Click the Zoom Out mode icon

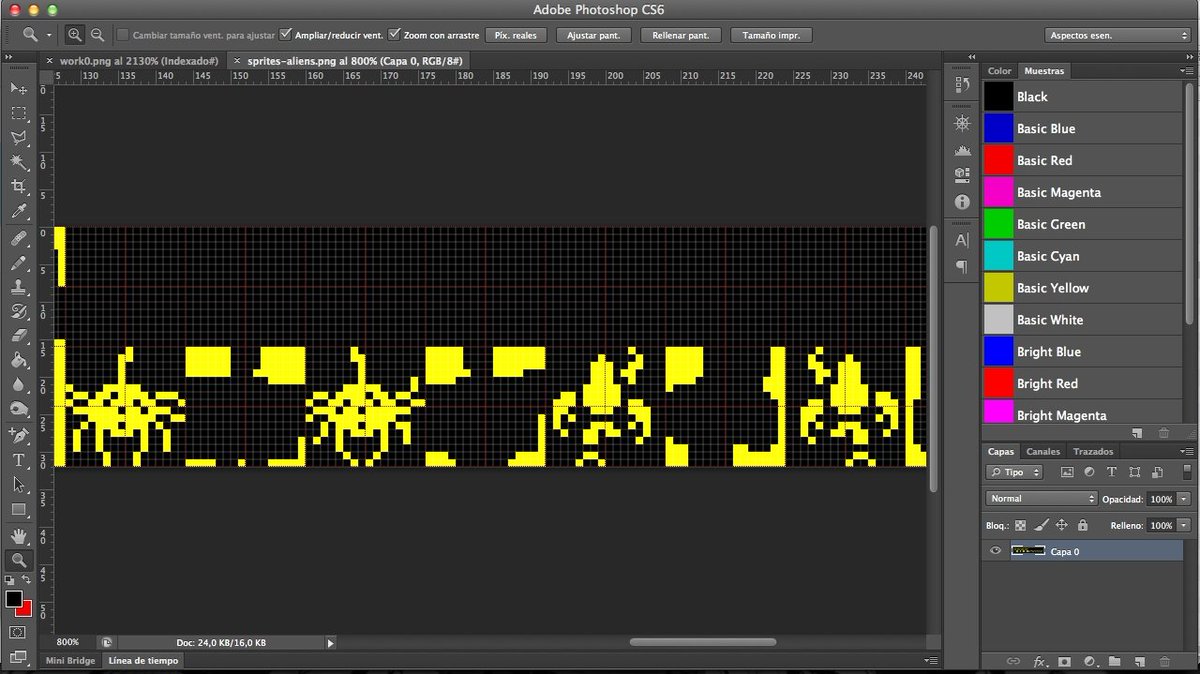[97, 34]
